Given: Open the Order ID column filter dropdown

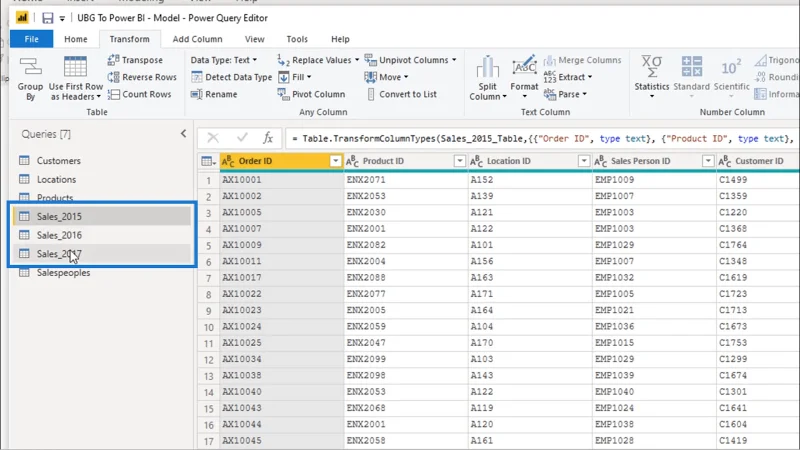Looking at the screenshot, I should tap(335, 161).
